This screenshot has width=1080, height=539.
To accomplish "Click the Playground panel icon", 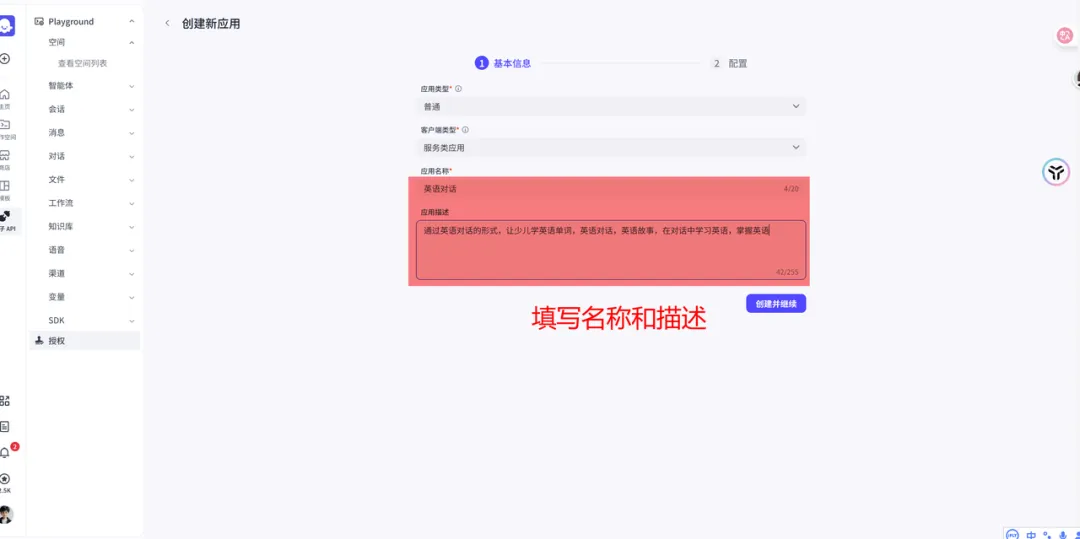I will 39,21.
